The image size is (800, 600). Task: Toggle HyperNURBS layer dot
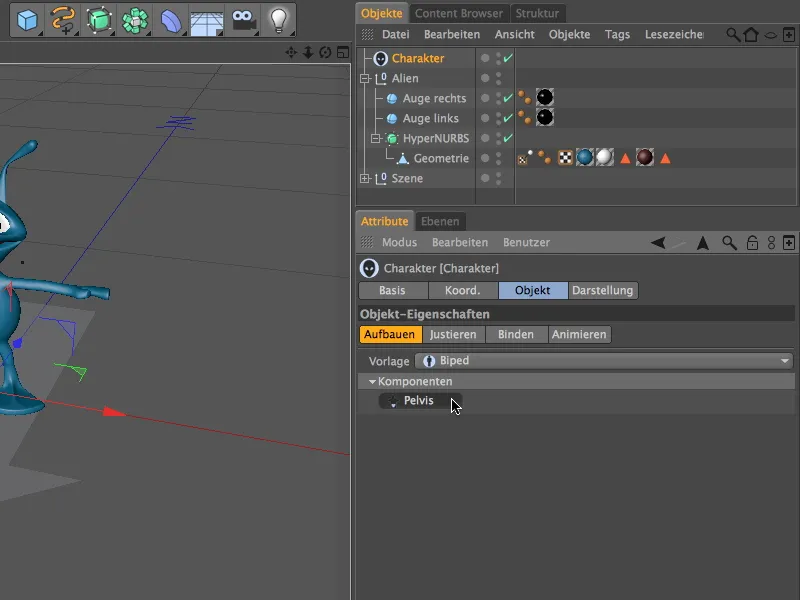(485, 138)
